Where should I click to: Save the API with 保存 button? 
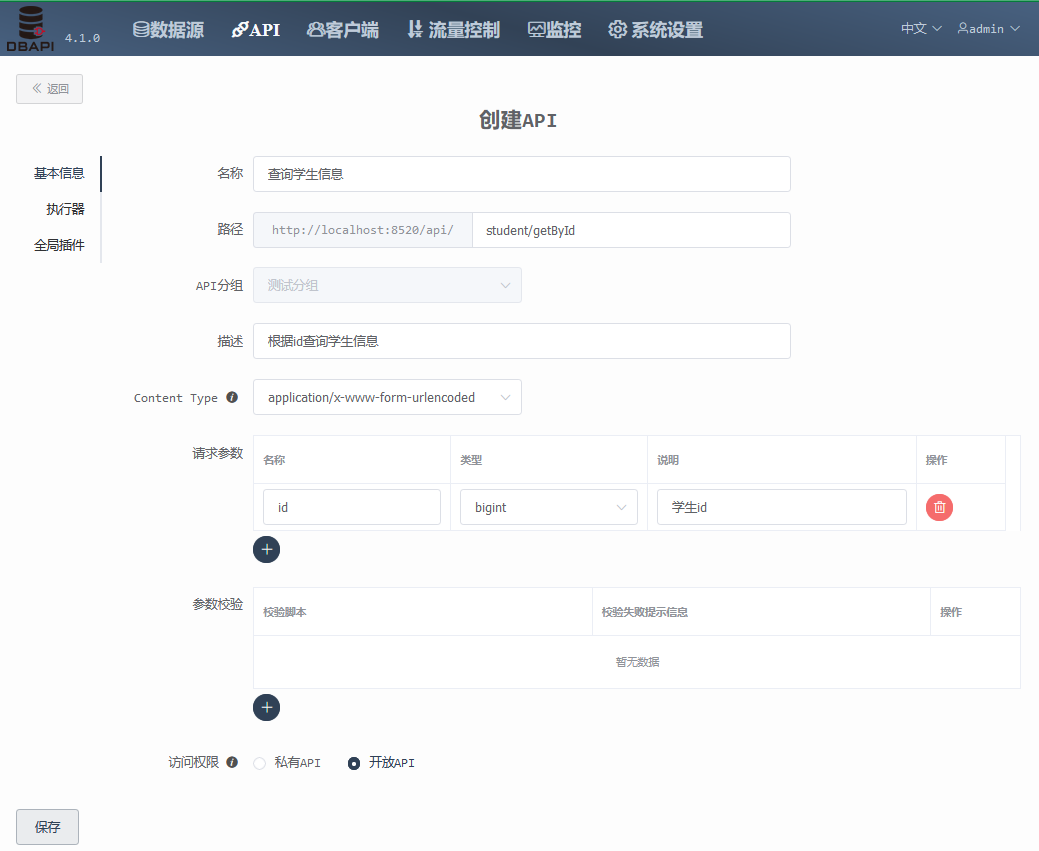click(46, 827)
